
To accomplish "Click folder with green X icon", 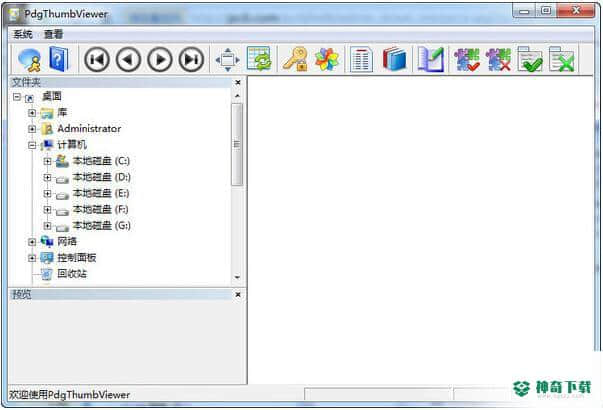I will pyautogui.click(x=561, y=59).
